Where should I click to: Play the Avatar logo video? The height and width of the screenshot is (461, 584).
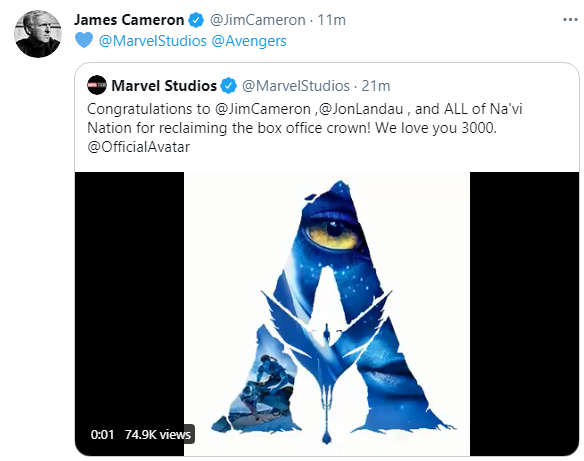click(327, 314)
